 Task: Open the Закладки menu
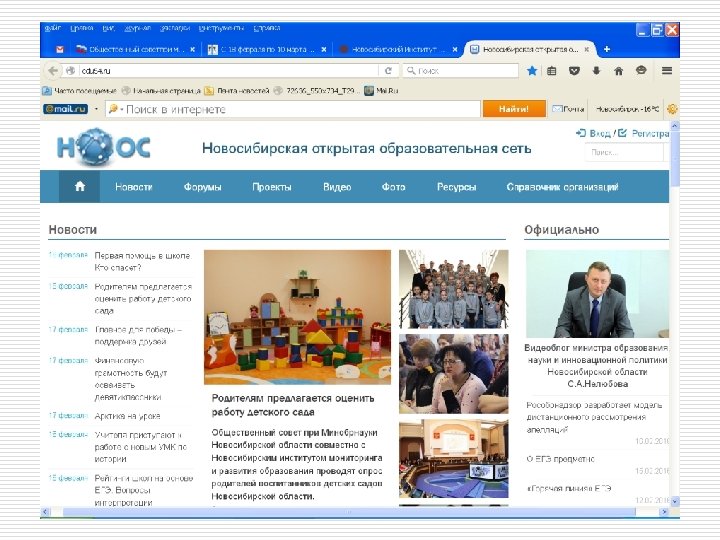click(x=175, y=28)
